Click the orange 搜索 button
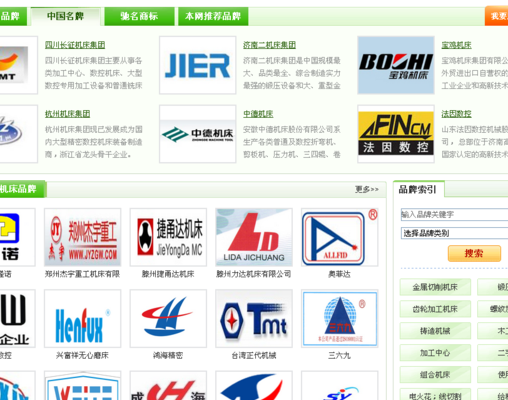This screenshot has height=400, width=508. click(x=474, y=254)
